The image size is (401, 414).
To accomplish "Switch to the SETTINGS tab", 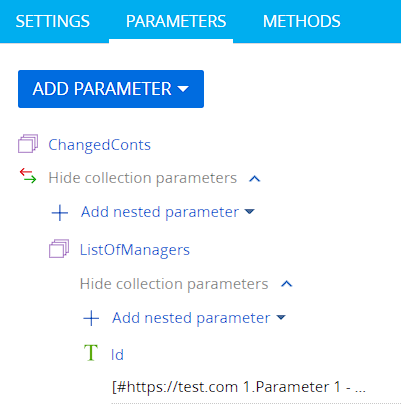I will click(x=53, y=21).
